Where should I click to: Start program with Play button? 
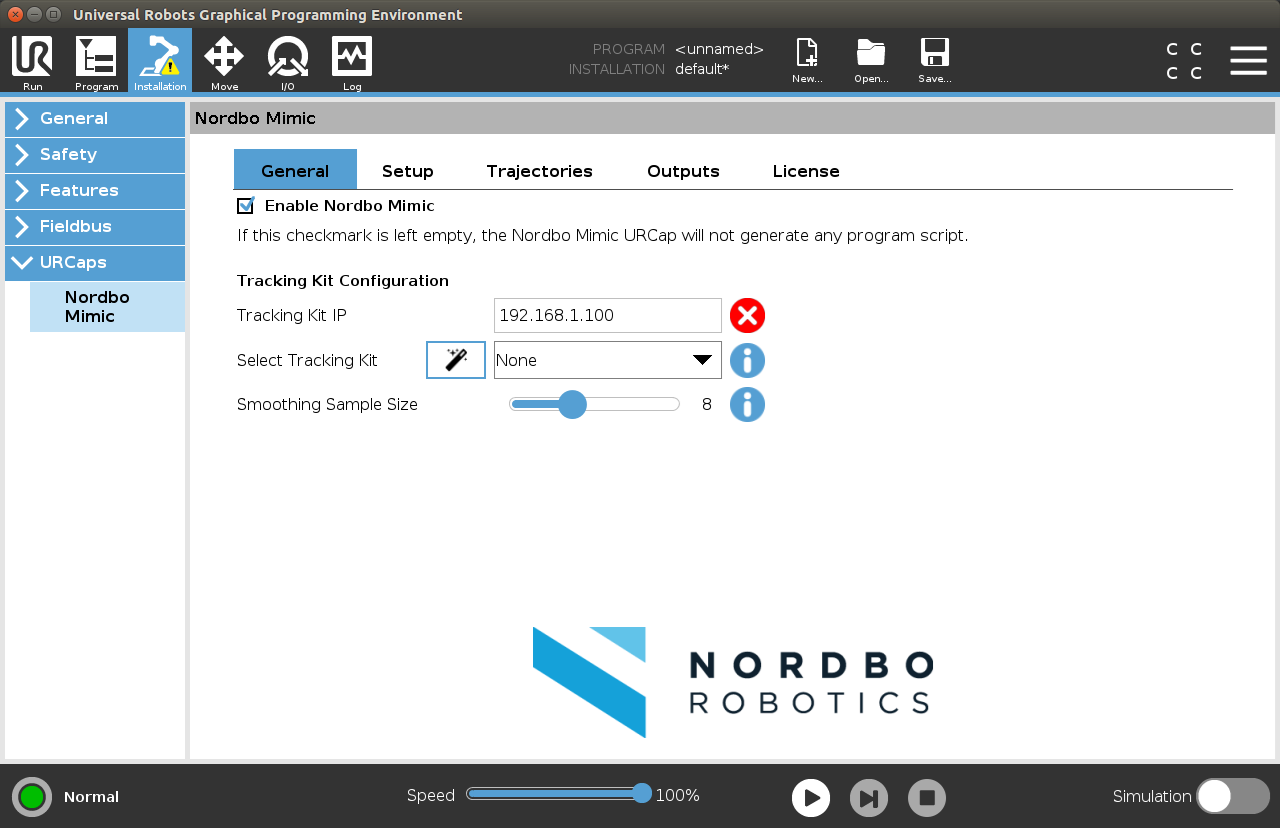pos(811,798)
